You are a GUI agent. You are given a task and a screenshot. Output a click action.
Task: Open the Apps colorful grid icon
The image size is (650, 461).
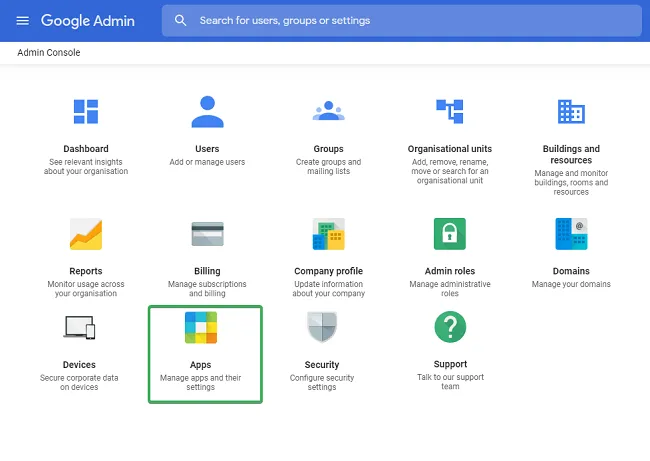201,328
